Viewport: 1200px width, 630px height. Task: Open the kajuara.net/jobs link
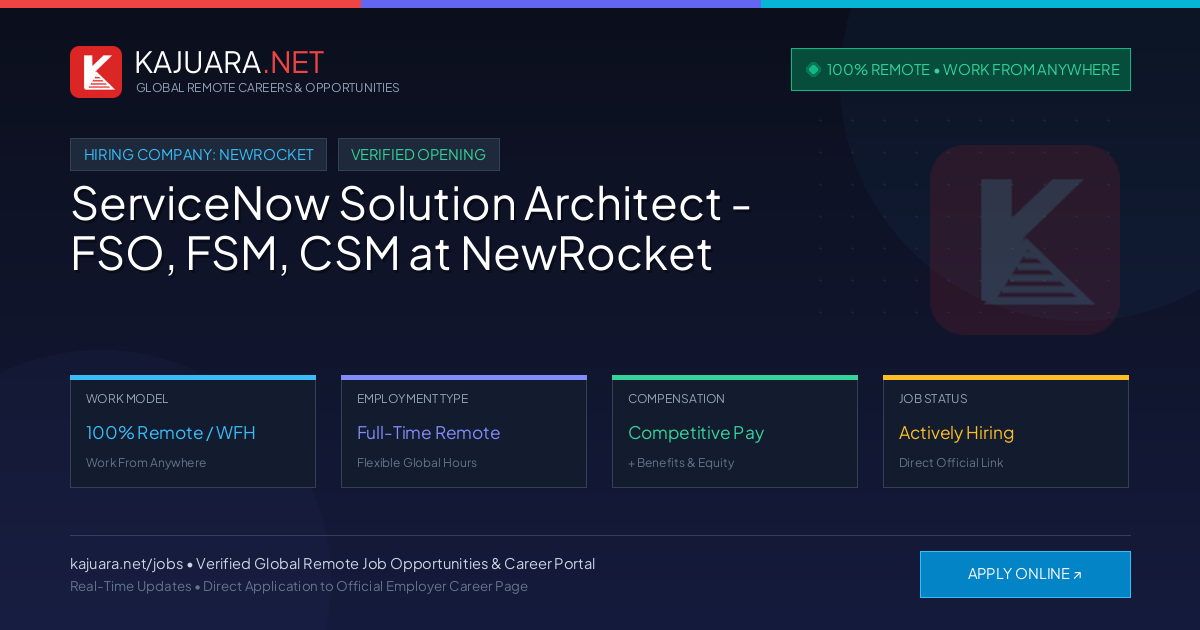[x=126, y=564]
